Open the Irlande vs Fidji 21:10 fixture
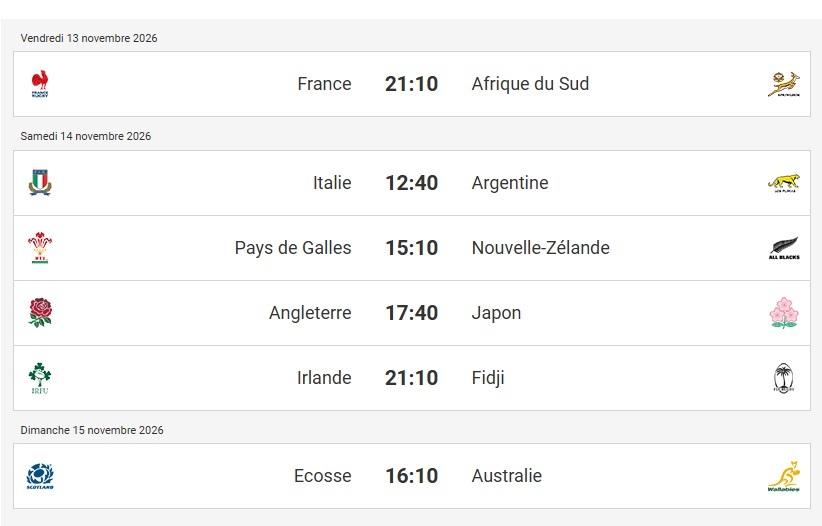Viewport: 822px width, 526px height. point(412,378)
